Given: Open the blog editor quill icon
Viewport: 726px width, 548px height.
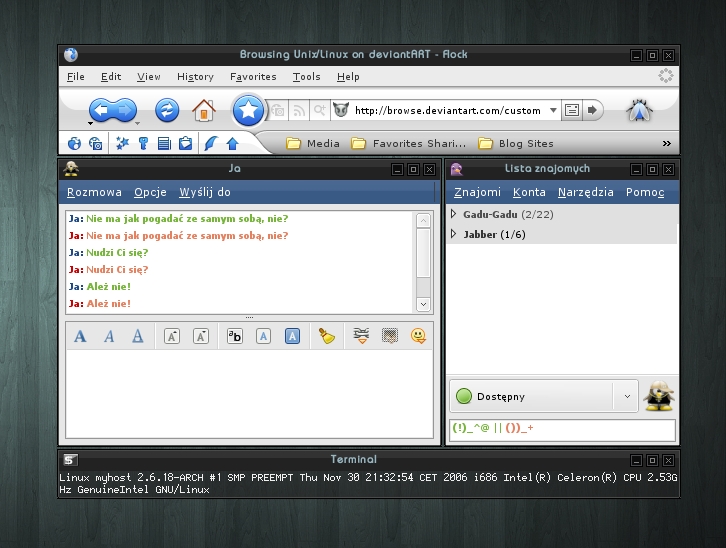Looking at the screenshot, I should [x=211, y=143].
